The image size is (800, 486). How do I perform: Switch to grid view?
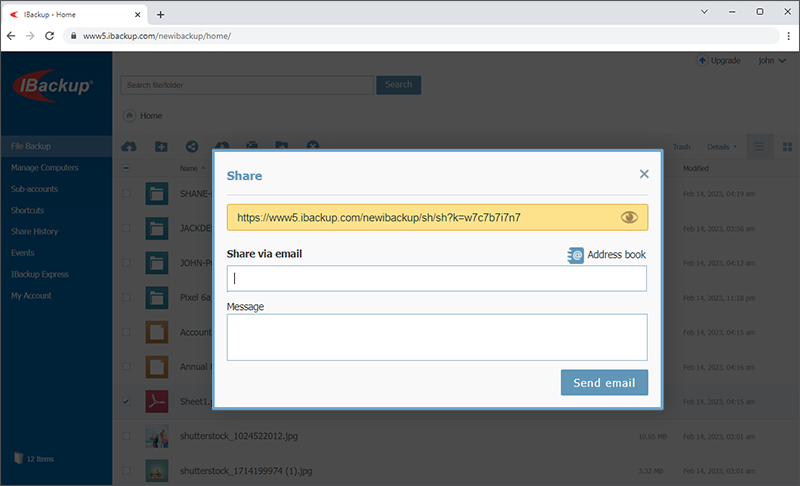787,147
